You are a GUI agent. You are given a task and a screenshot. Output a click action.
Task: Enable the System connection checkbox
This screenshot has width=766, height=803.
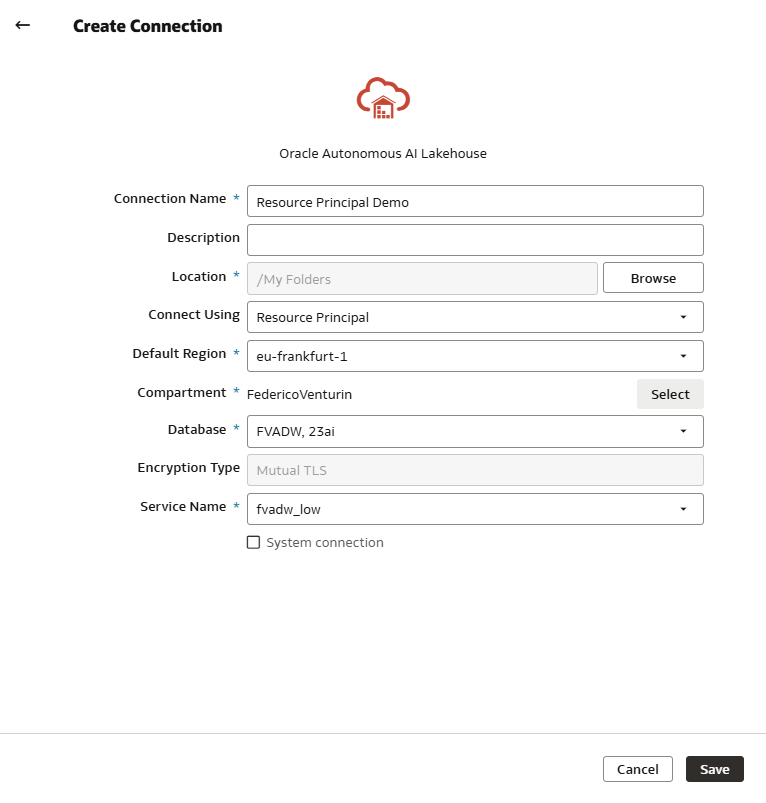pos(253,542)
